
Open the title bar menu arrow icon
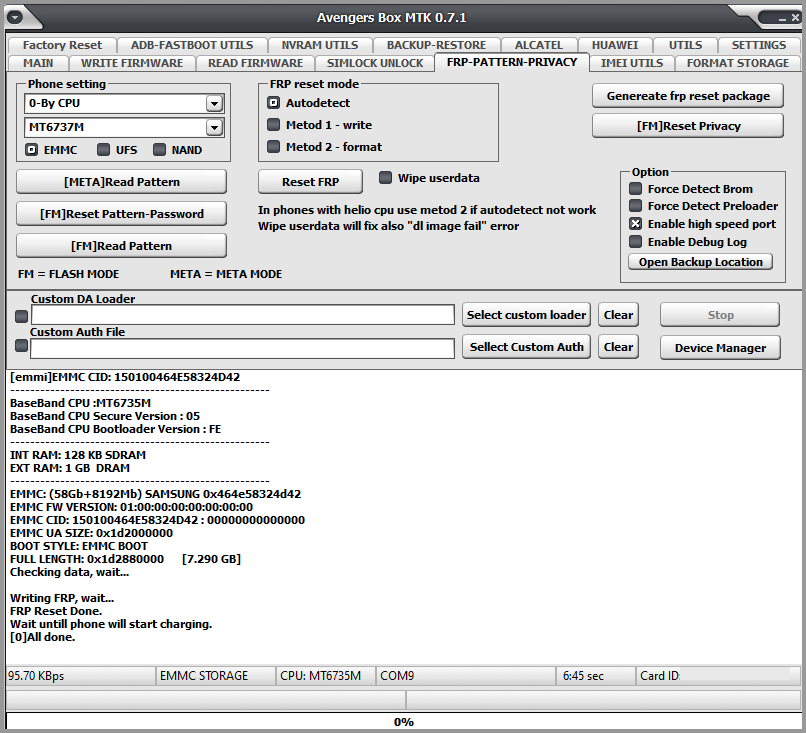pos(15,17)
